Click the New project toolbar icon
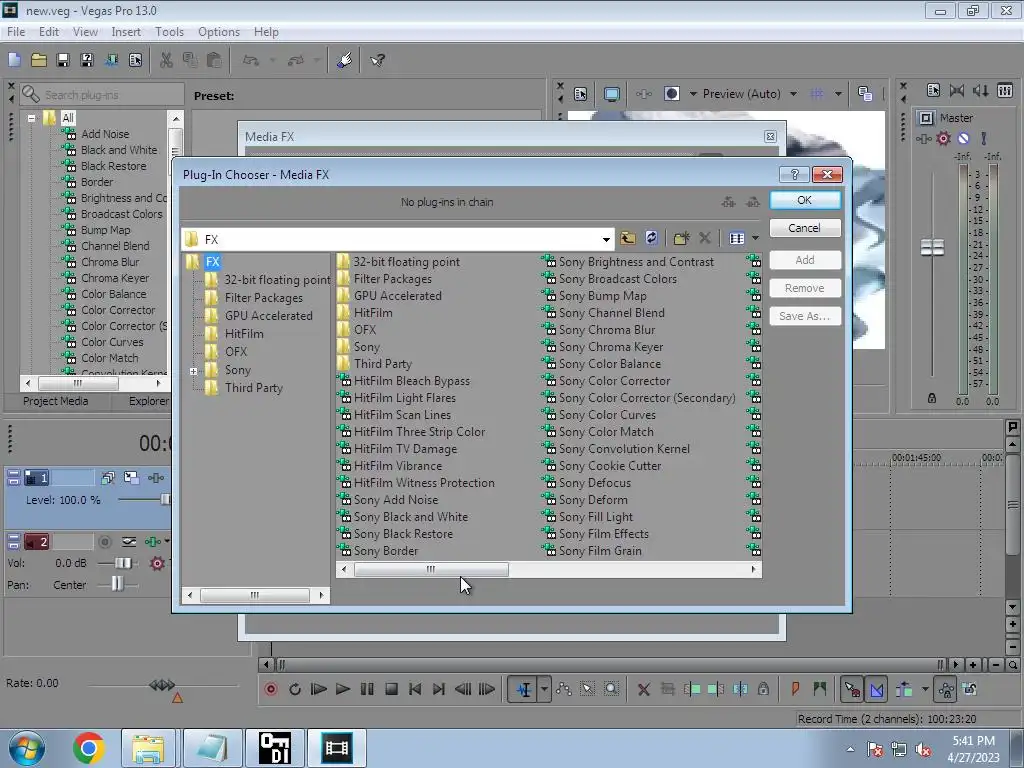Viewport: 1024px width, 768px height. pos(14,61)
